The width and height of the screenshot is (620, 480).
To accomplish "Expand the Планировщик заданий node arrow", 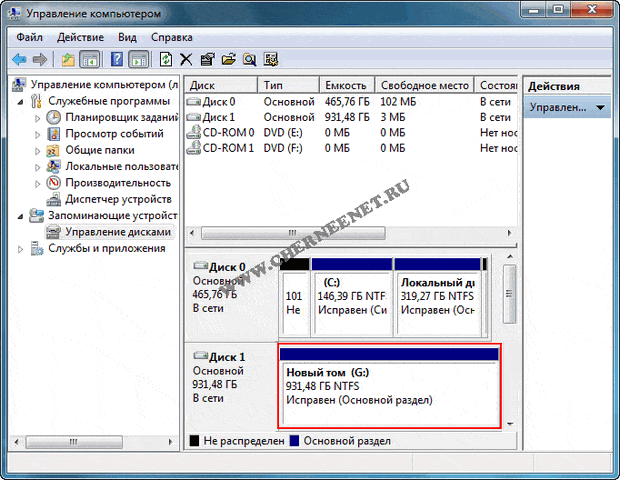I will 38,118.
